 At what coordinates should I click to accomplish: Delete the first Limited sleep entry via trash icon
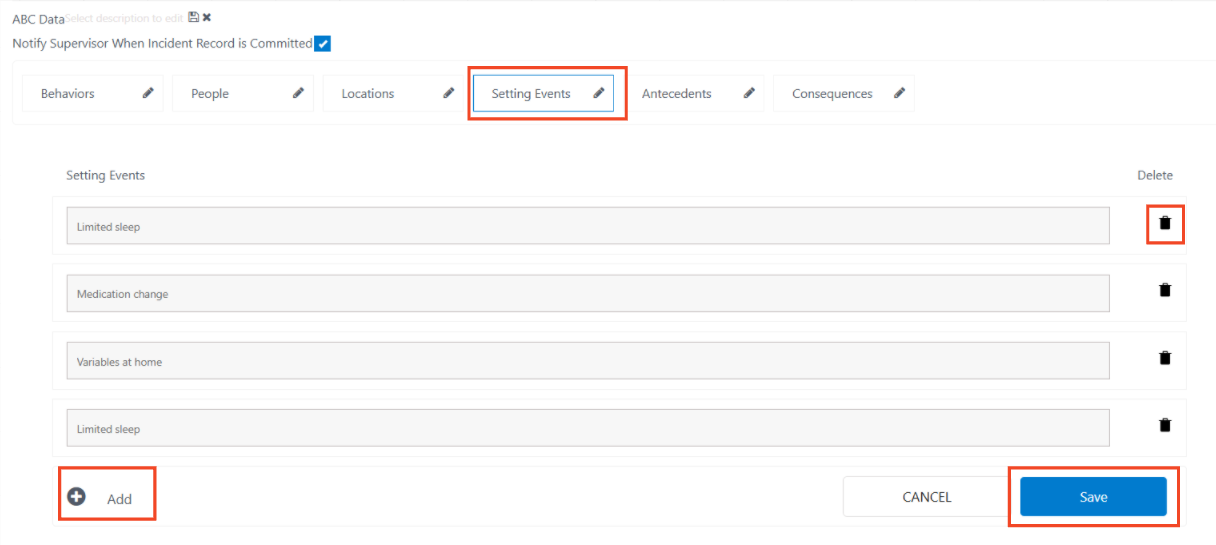click(x=1164, y=223)
